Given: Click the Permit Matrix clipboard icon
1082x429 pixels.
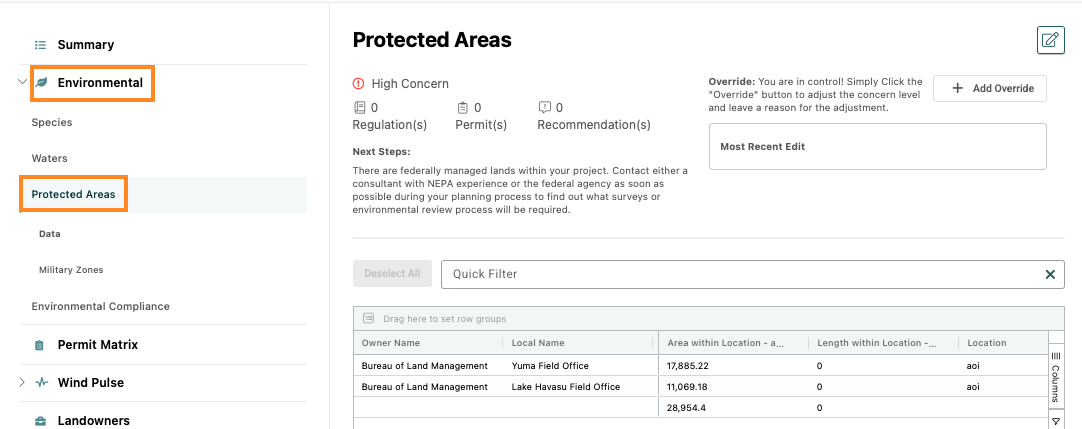Looking at the screenshot, I should point(40,344).
